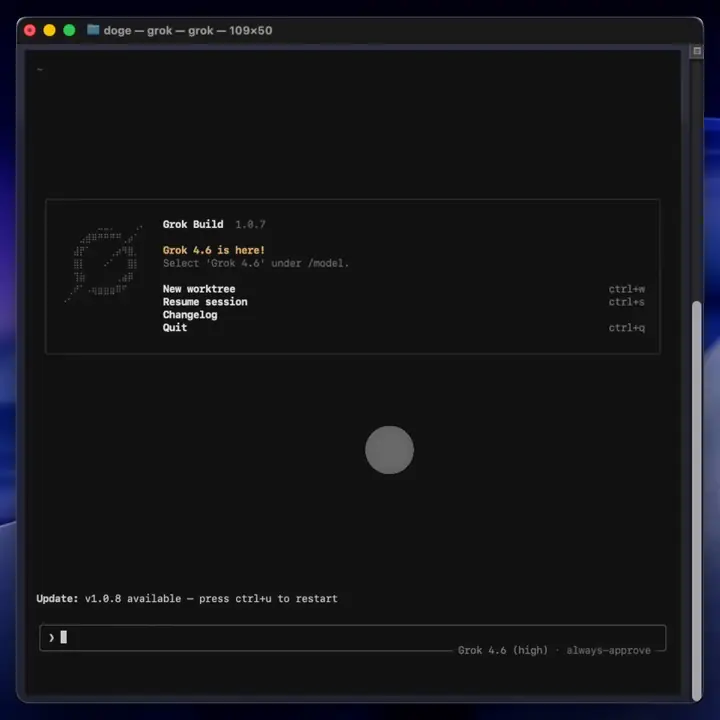
Task: Focus the prompt input field
Action: (x=353, y=637)
